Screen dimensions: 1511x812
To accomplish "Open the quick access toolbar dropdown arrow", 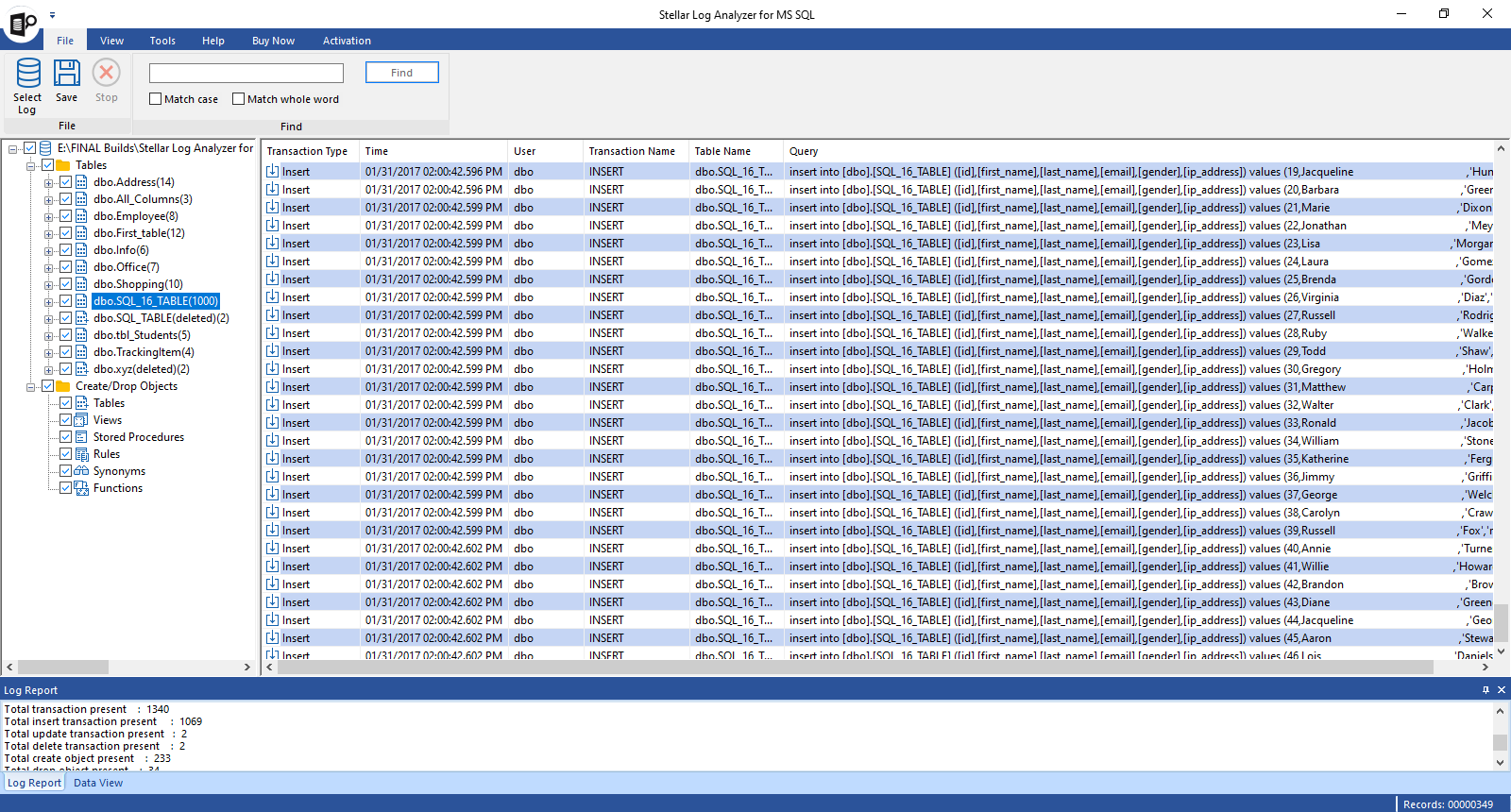I will 52,15.
